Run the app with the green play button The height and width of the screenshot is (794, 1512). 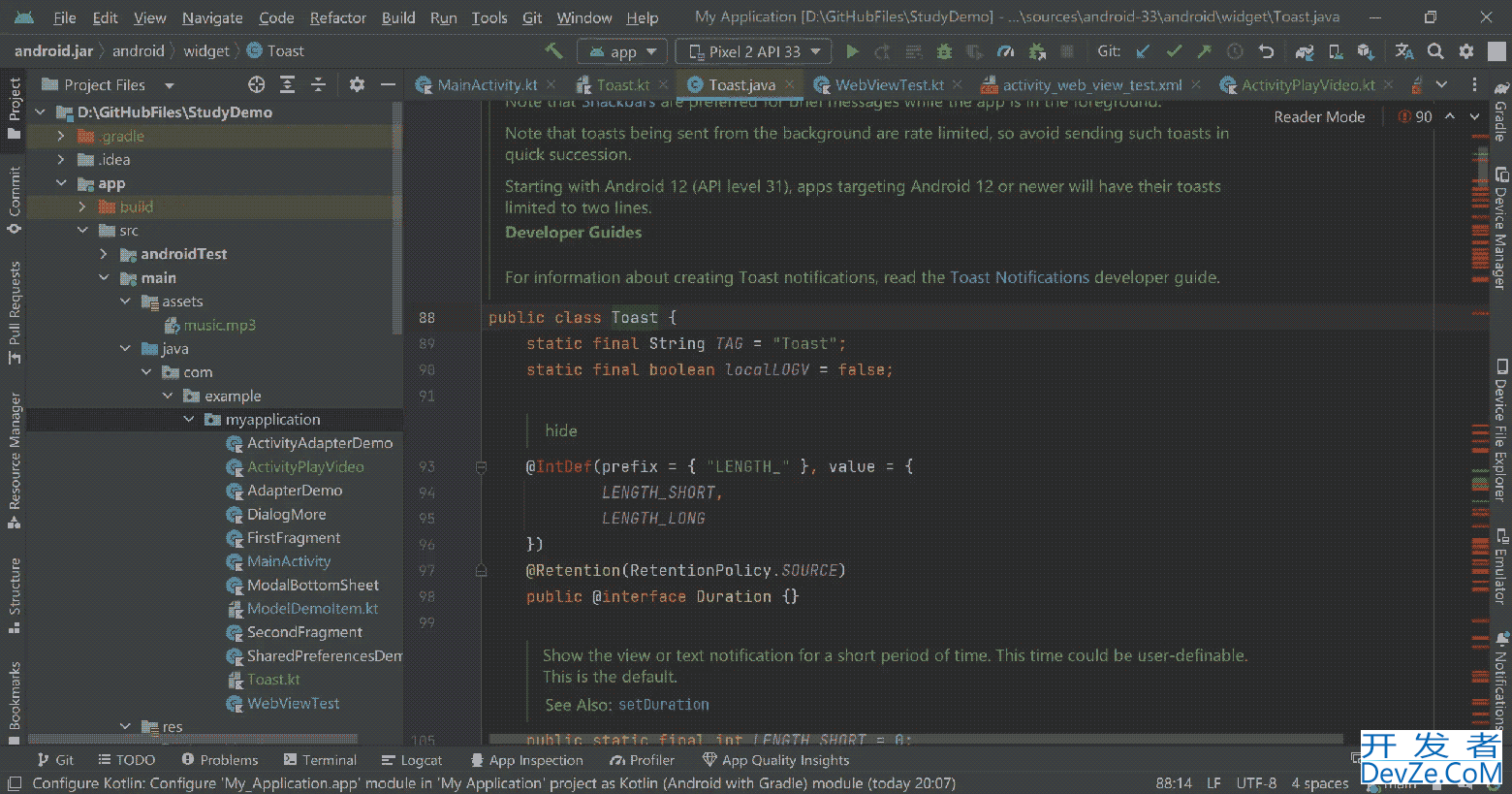[x=853, y=51]
